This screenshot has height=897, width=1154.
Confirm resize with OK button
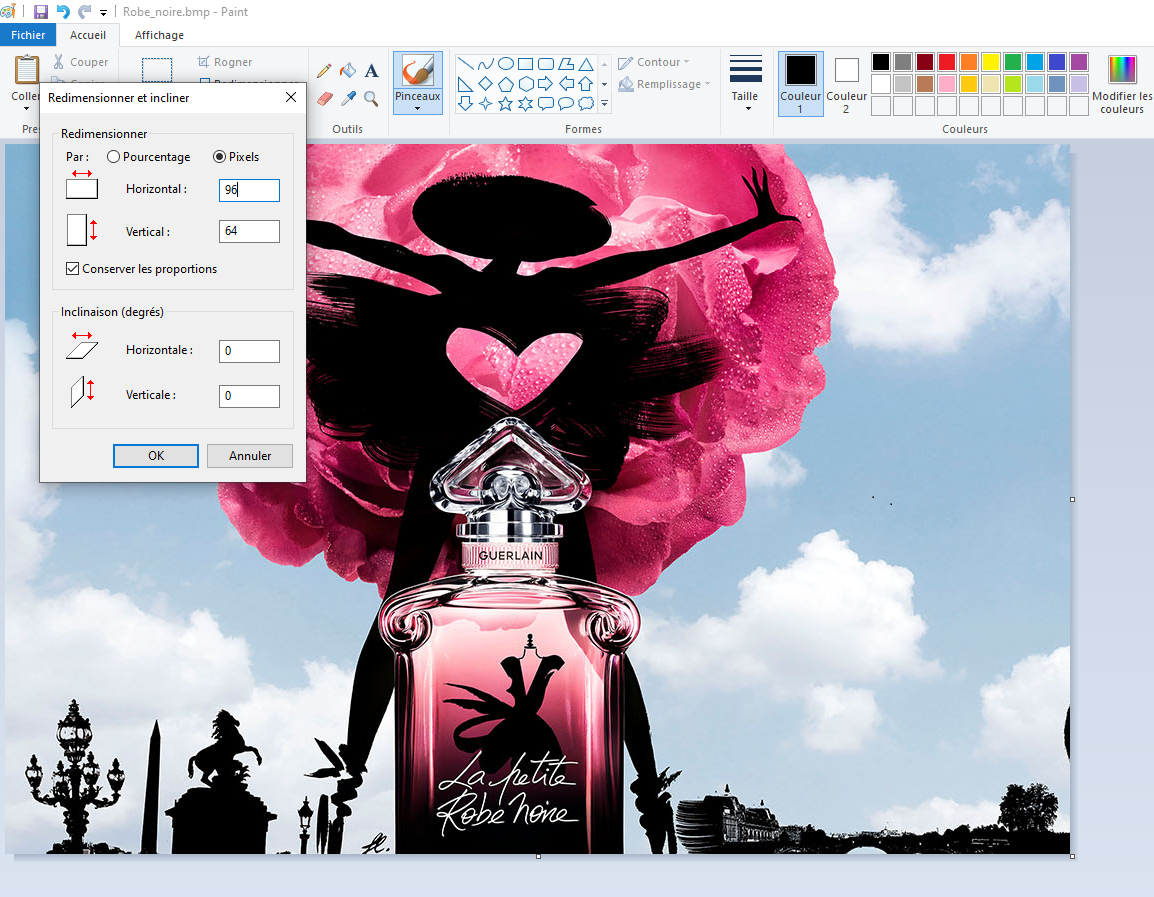tap(156, 455)
